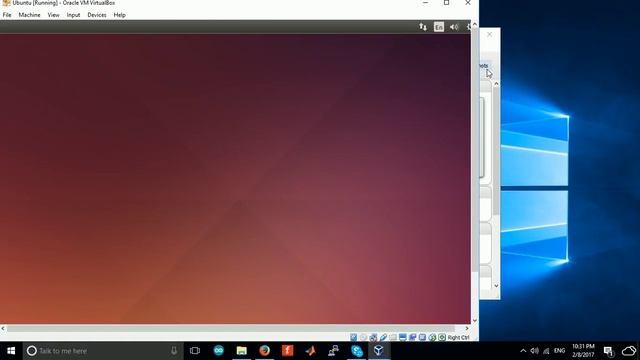Open the Ubuntu sound volume indicator
The height and width of the screenshot is (360, 640).
coord(454,27)
